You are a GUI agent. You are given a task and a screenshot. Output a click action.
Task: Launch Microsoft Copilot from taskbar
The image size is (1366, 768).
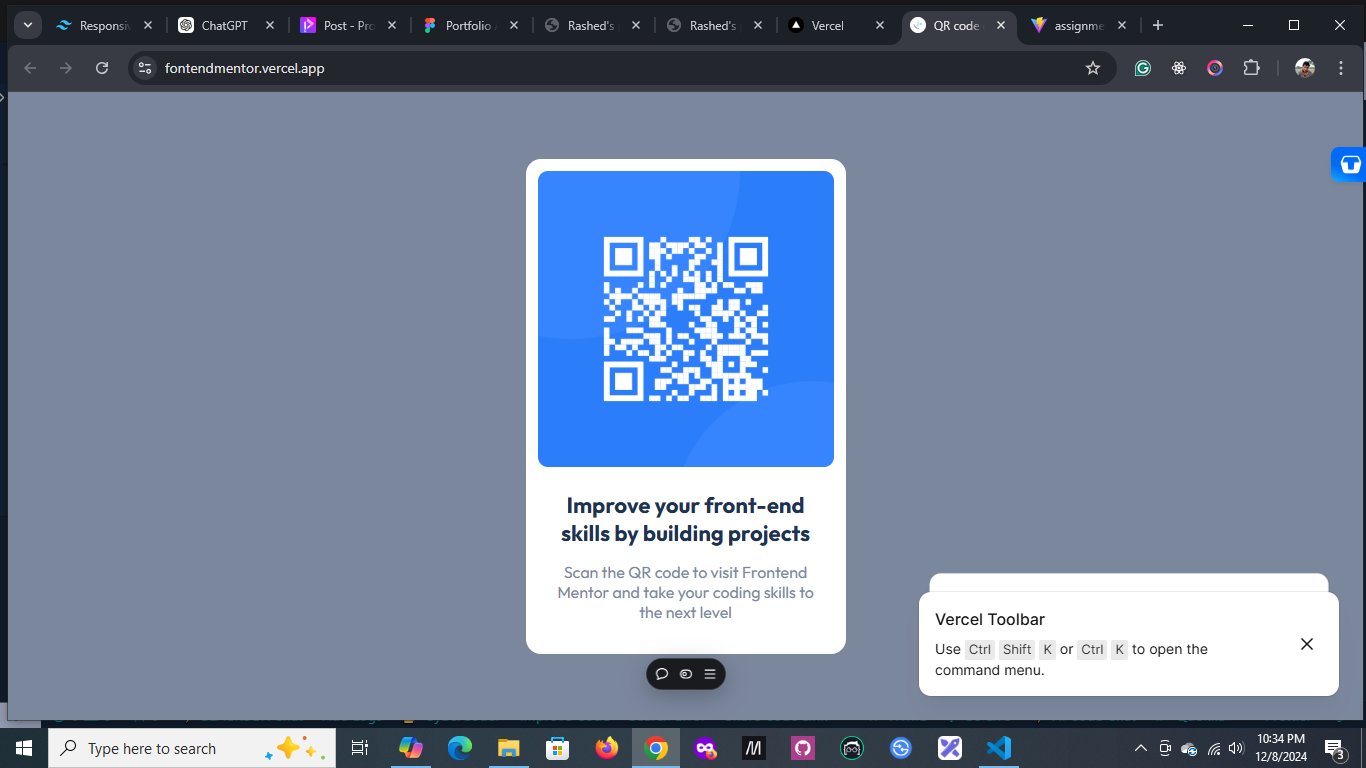tap(411, 748)
